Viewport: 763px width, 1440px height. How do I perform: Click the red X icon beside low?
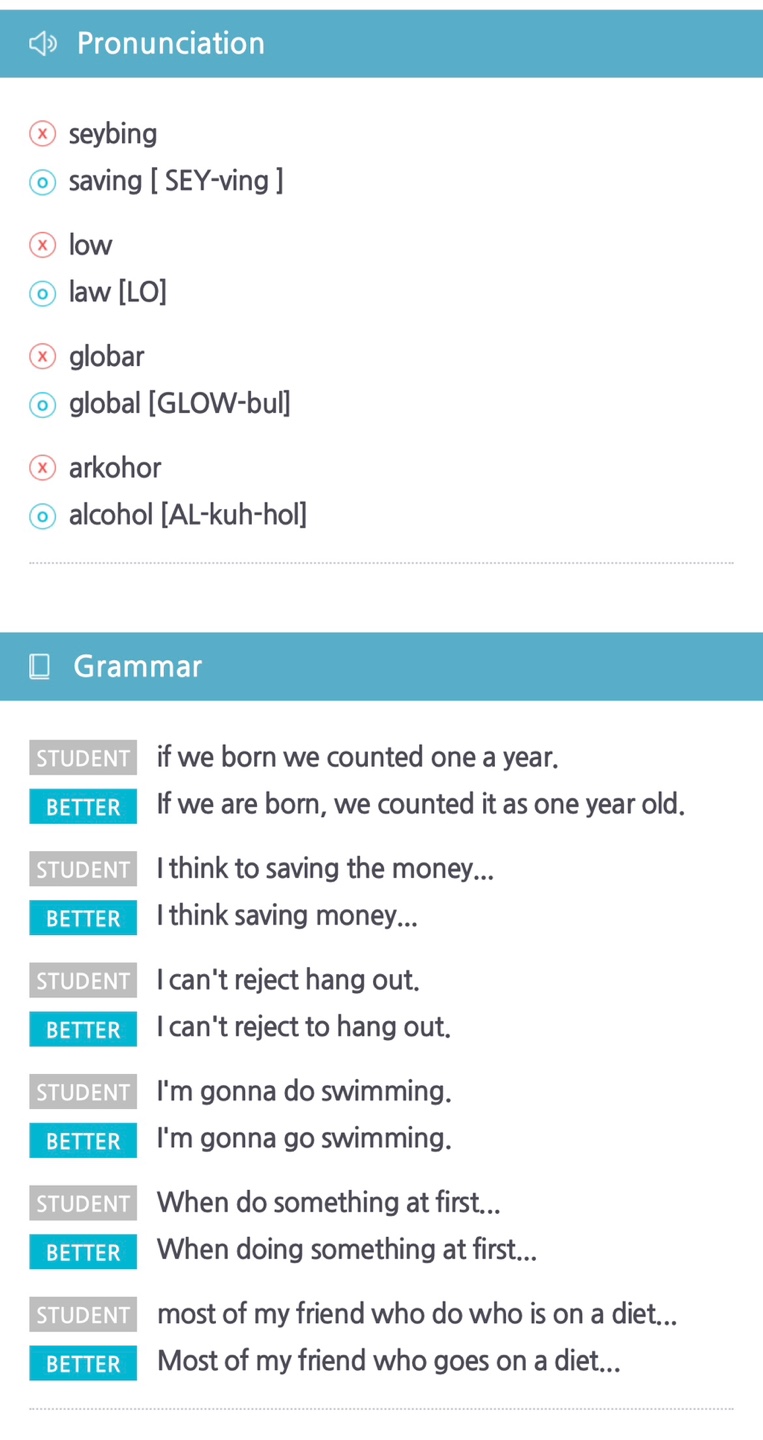pos(42,245)
